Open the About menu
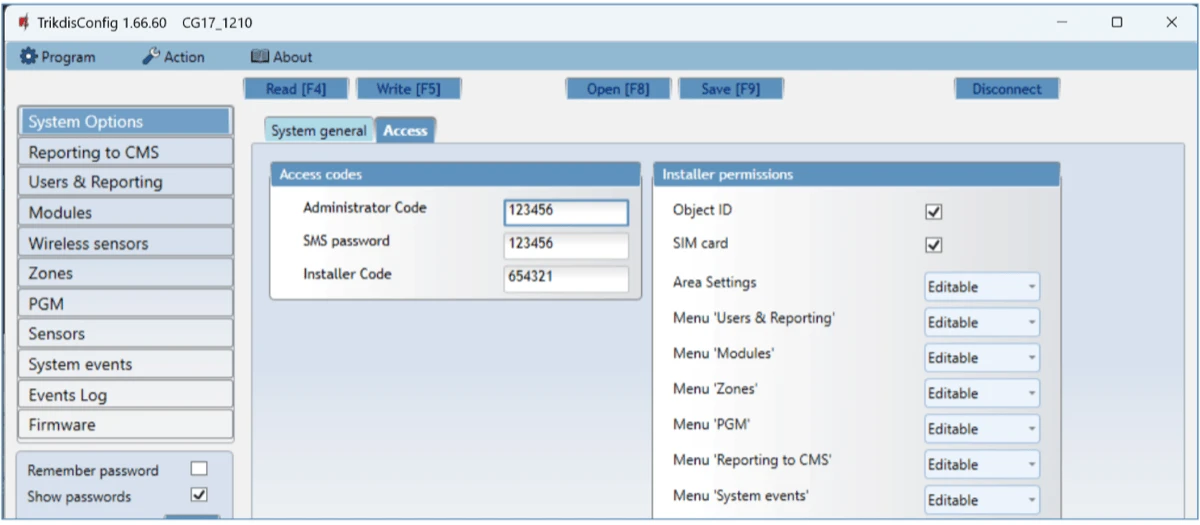Viewport: 1200px width, 525px height. (x=281, y=57)
